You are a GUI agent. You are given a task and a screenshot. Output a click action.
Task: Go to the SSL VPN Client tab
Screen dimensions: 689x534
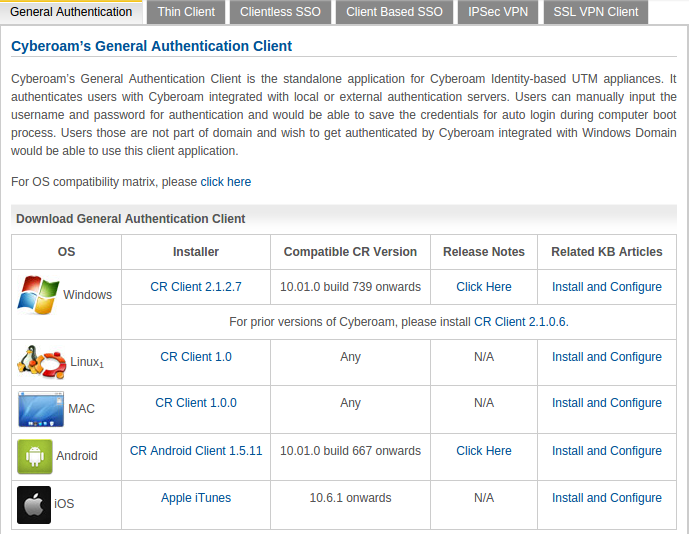click(x=596, y=12)
